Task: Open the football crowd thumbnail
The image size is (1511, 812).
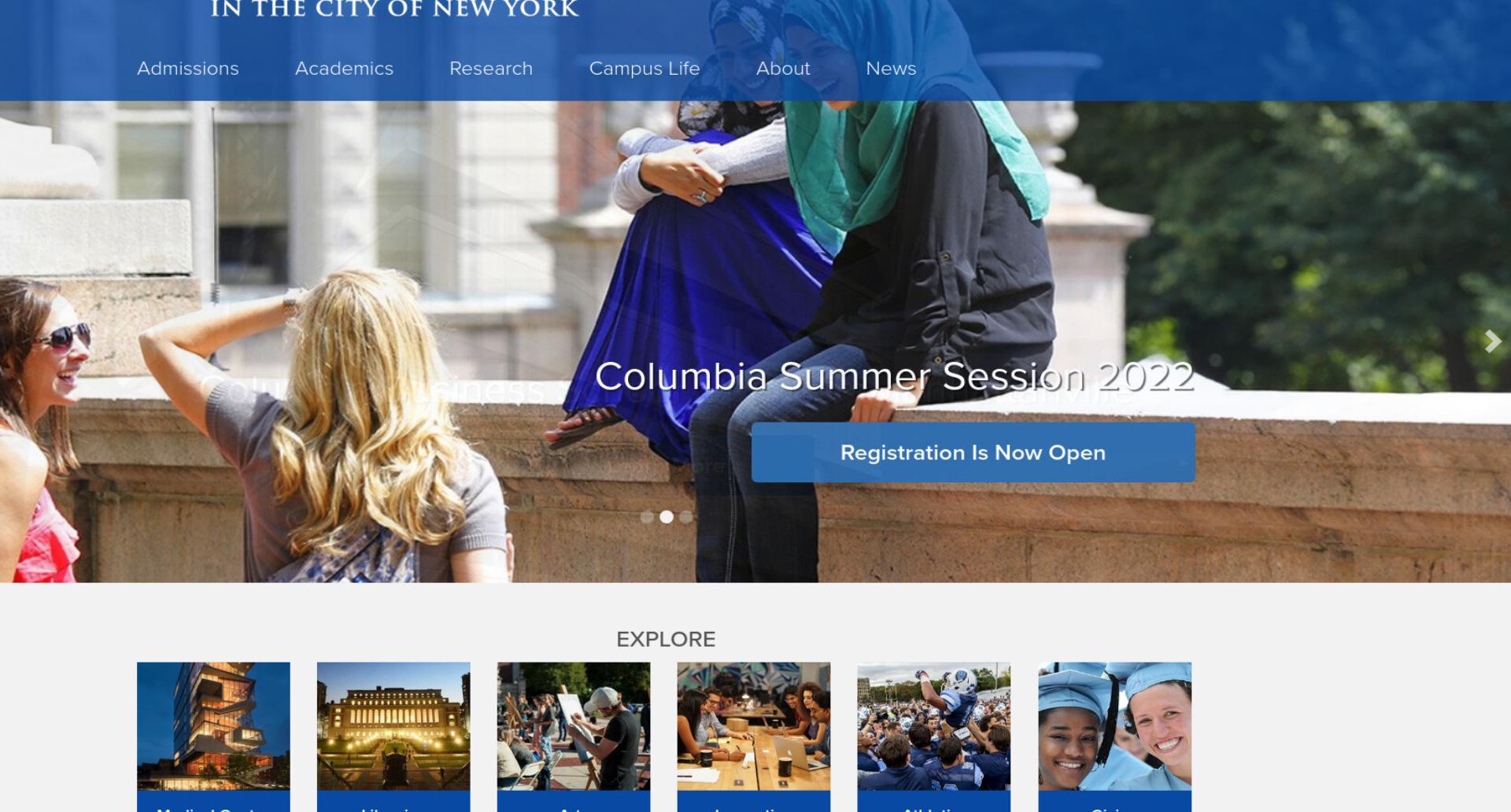Action: coord(934,726)
